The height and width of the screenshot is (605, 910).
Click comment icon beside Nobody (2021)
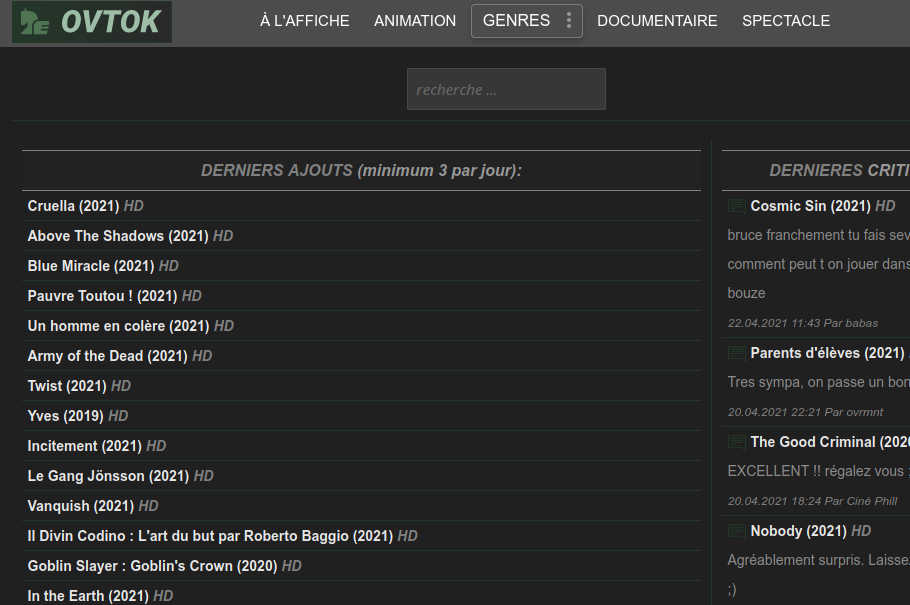coord(736,531)
